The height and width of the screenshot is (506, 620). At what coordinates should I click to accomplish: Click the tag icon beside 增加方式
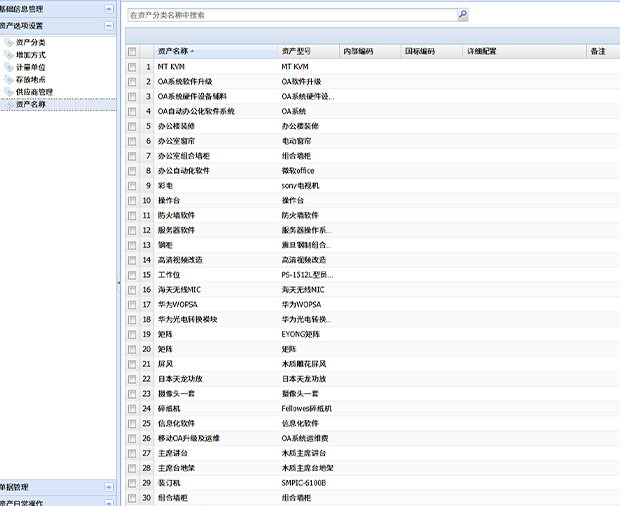point(9,55)
